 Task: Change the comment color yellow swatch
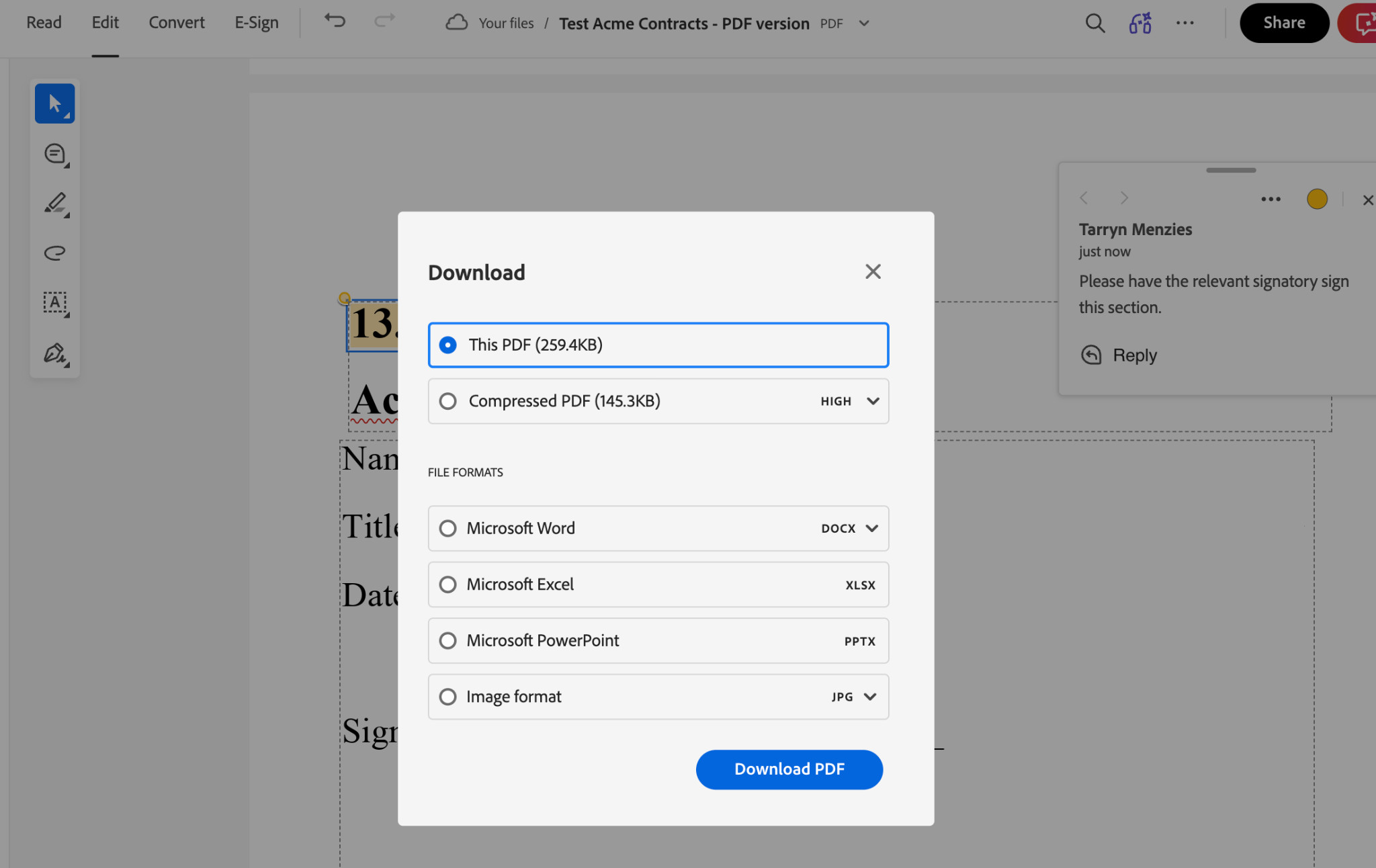coord(1317,199)
